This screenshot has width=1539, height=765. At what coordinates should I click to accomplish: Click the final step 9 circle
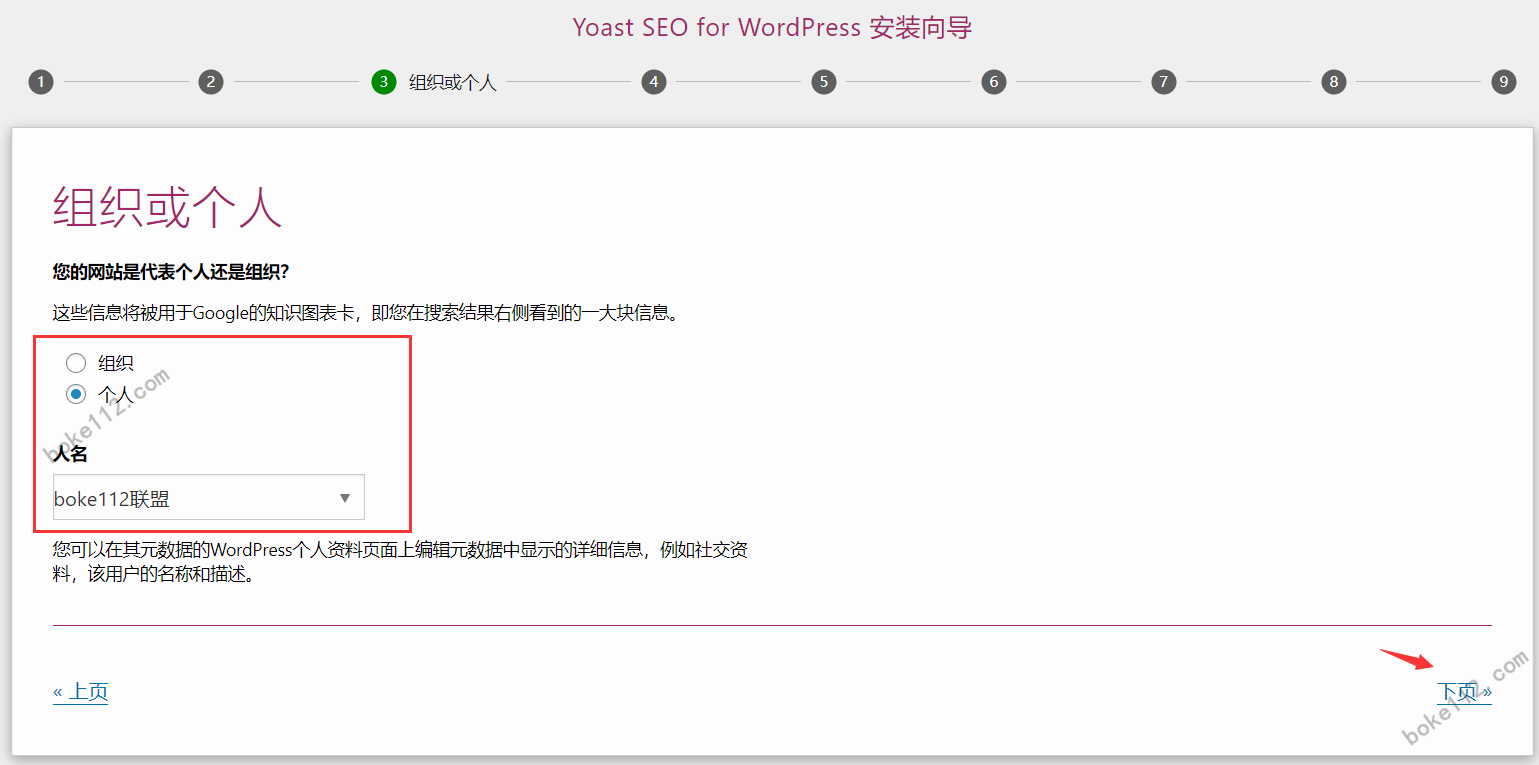tap(1504, 81)
